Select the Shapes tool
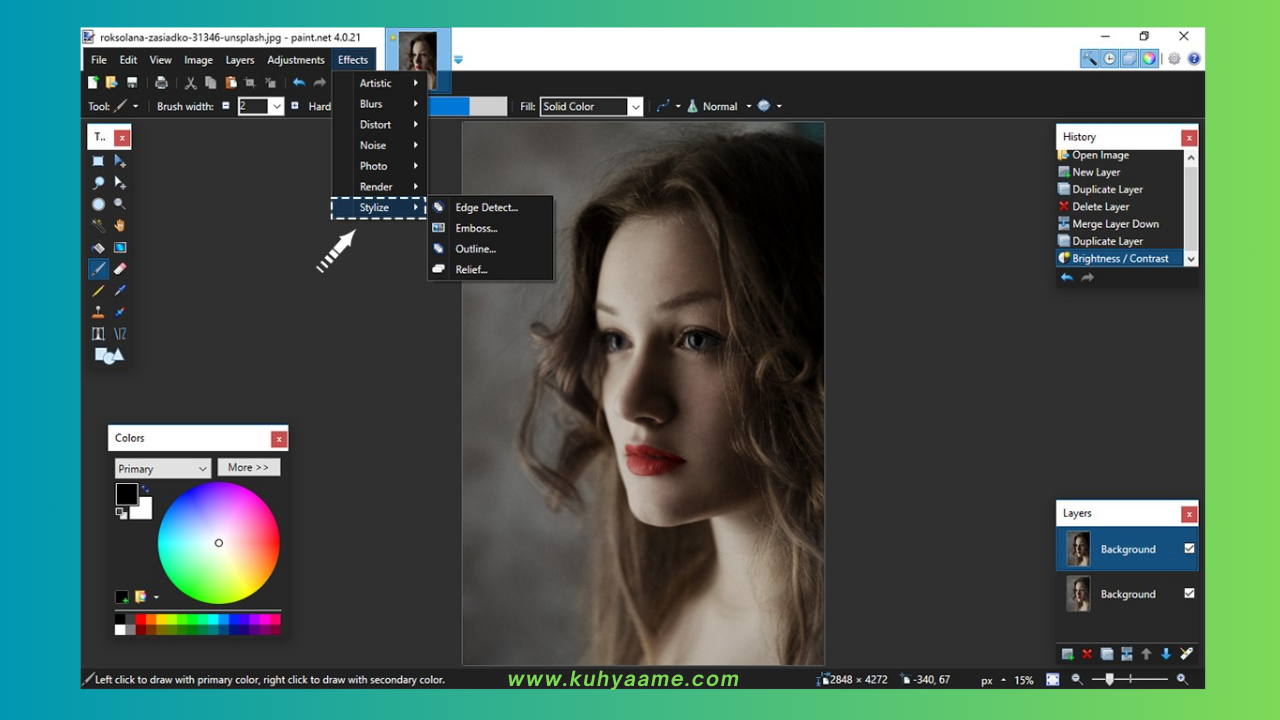The width and height of the screenshot is (1280, 720). (x=109, y=356)
